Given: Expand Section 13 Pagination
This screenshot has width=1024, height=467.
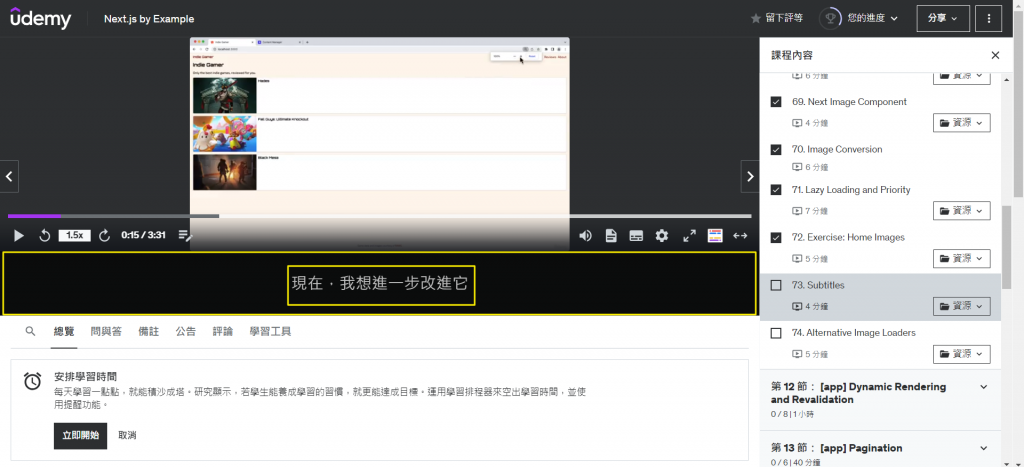Looking at the screenshot, I should (x=880, y=449).
